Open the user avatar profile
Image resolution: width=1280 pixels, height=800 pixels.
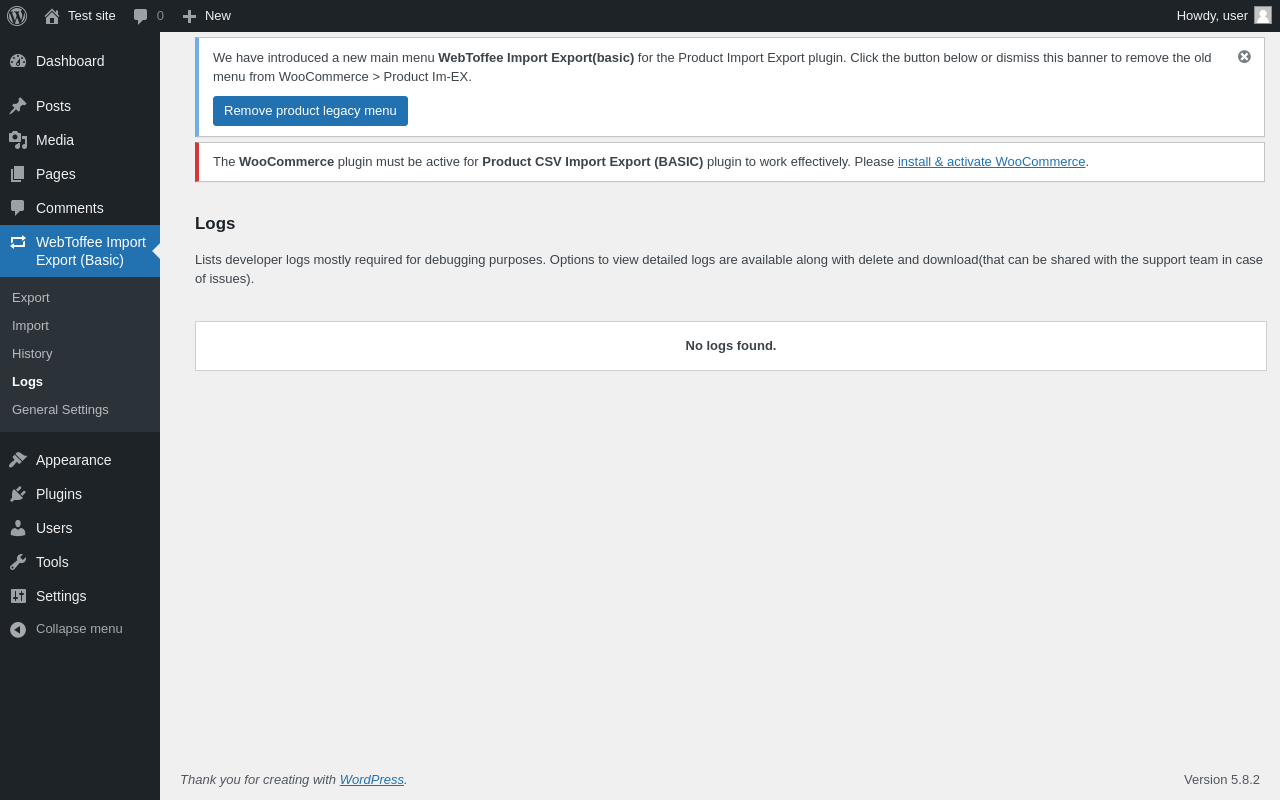coord(1263,15)
